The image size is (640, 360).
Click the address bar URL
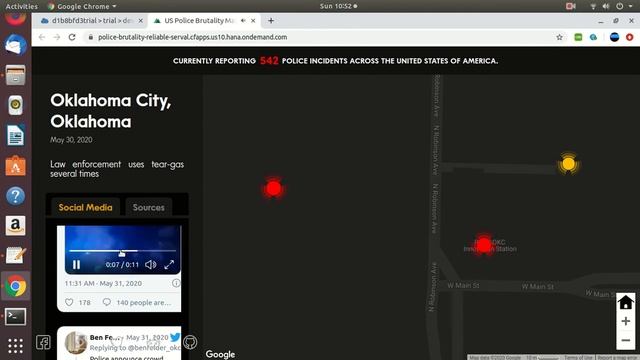pyautogui.click(x=192, y=37)
